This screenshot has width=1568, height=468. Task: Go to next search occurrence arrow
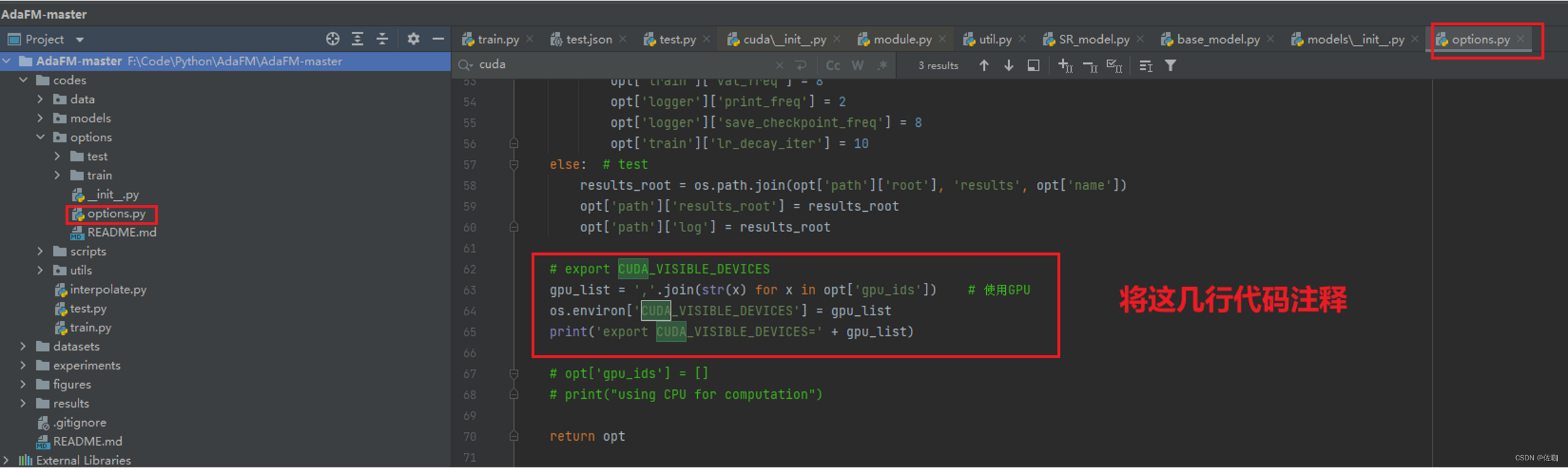coord(1008,65)
